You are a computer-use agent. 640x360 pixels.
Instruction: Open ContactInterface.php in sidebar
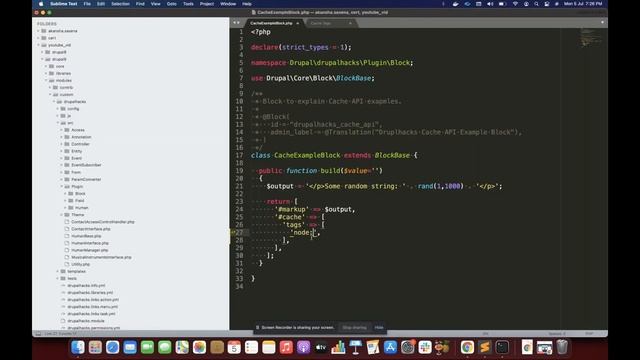coord(91,229)
